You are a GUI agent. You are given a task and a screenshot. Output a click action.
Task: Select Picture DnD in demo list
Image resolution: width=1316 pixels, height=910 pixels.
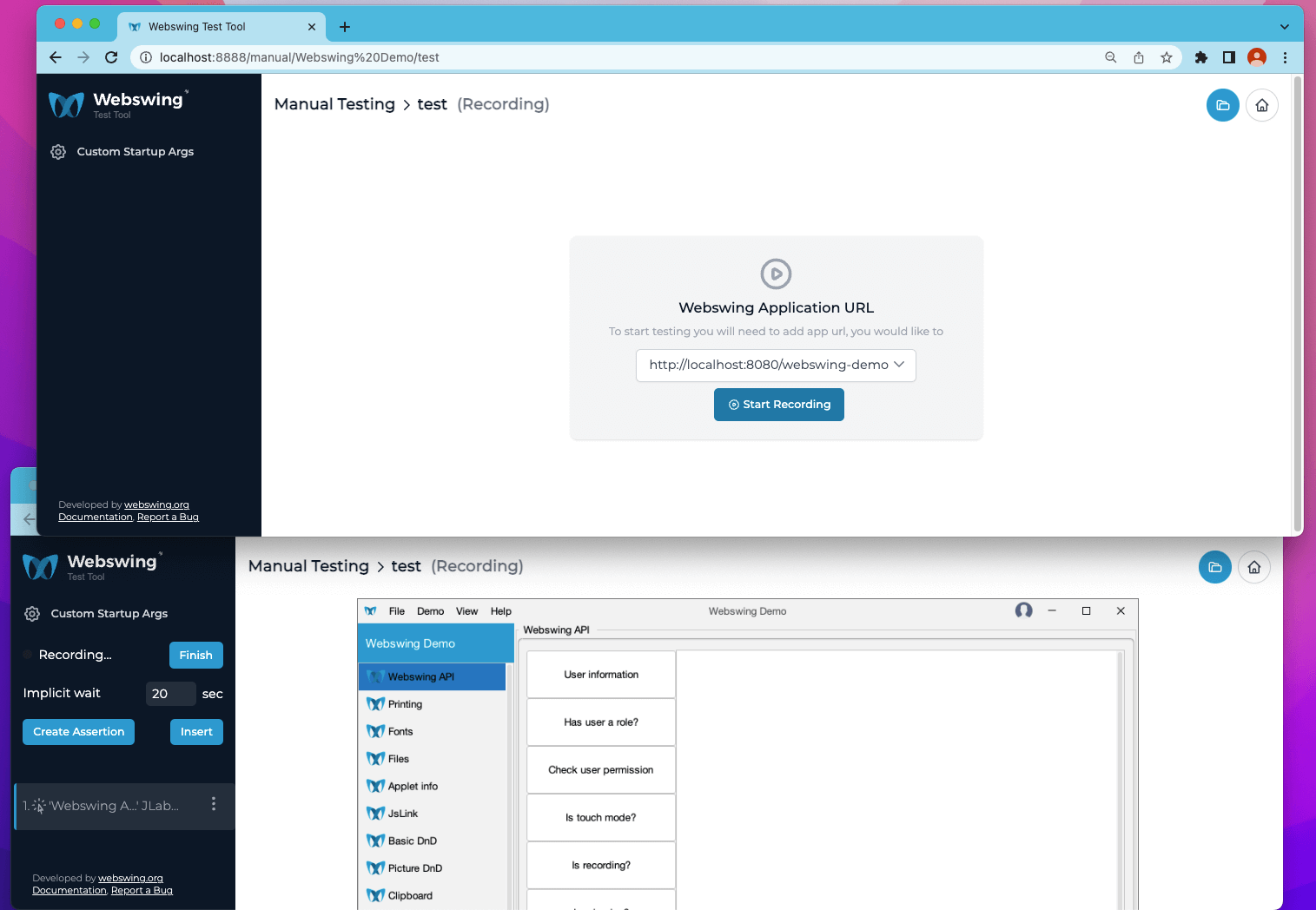(x=432, y=868)
